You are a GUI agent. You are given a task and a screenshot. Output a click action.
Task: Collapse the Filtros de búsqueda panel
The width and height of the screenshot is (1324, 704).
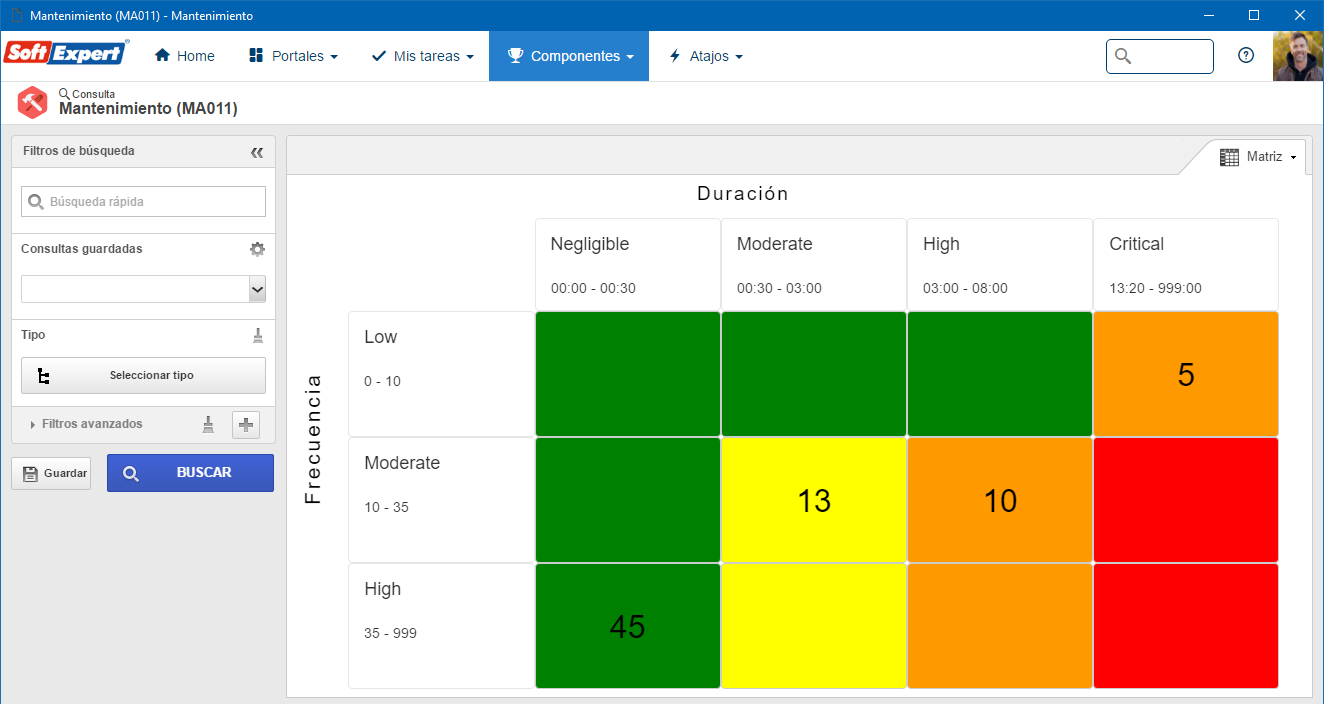coord(257,152)
